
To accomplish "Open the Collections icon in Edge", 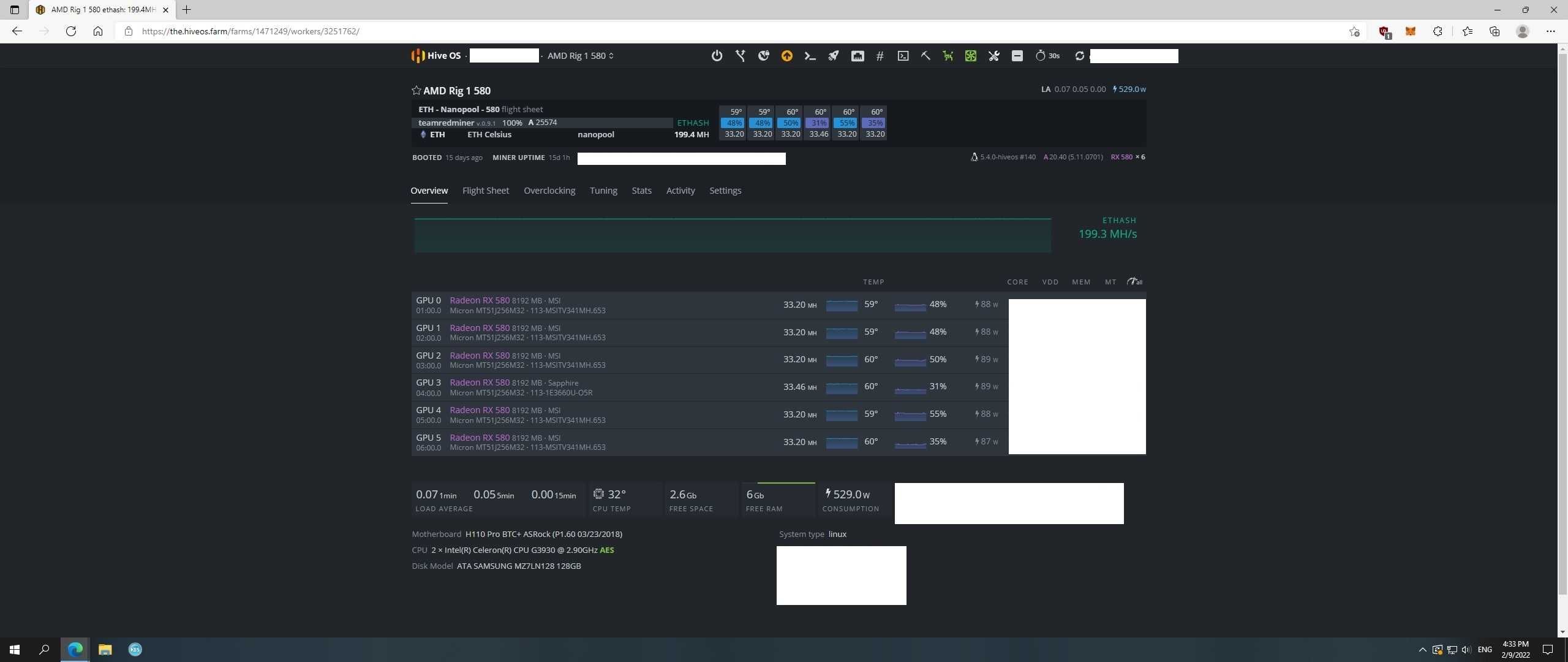I will click(1494, 31).
